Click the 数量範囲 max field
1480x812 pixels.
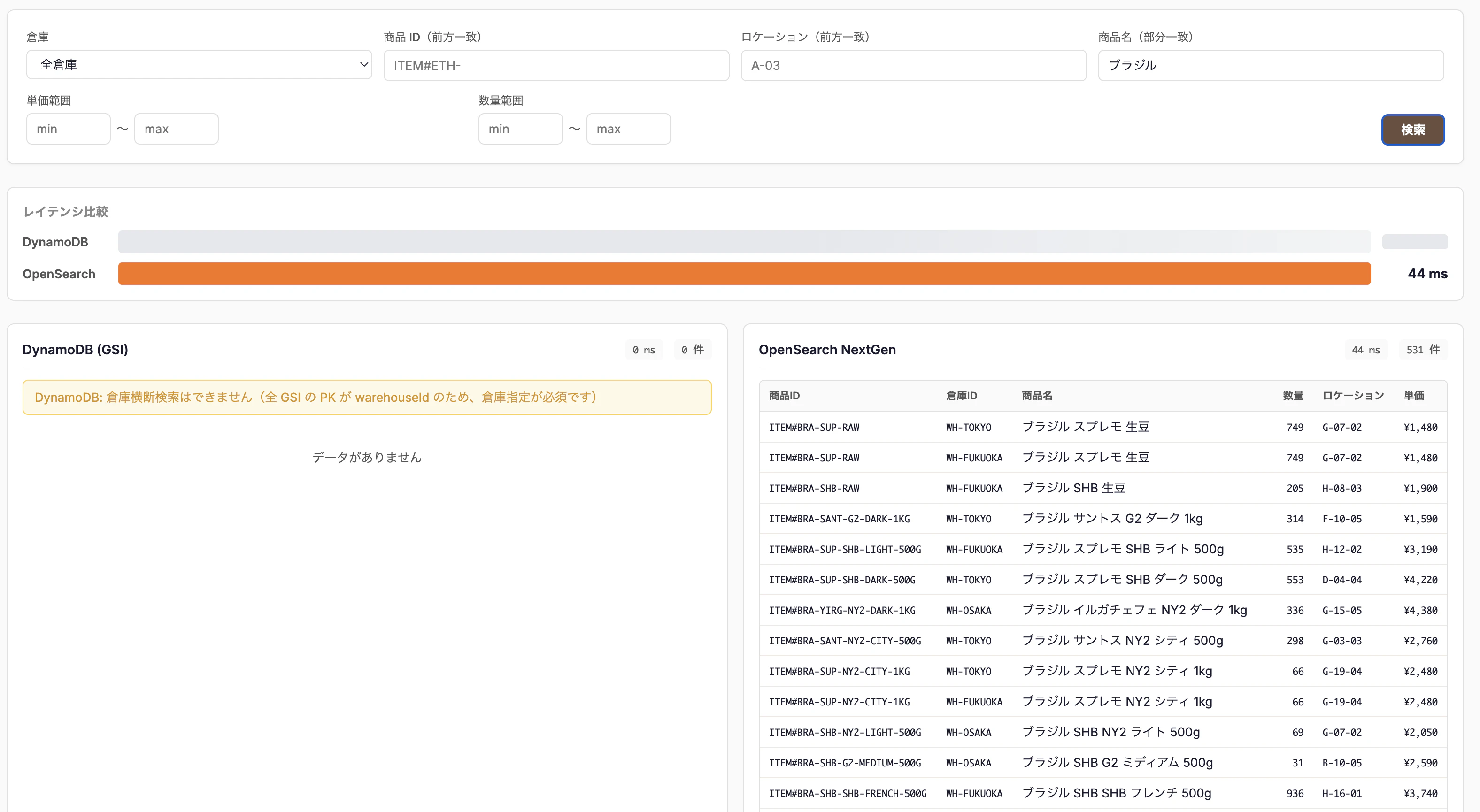point(629,129)
